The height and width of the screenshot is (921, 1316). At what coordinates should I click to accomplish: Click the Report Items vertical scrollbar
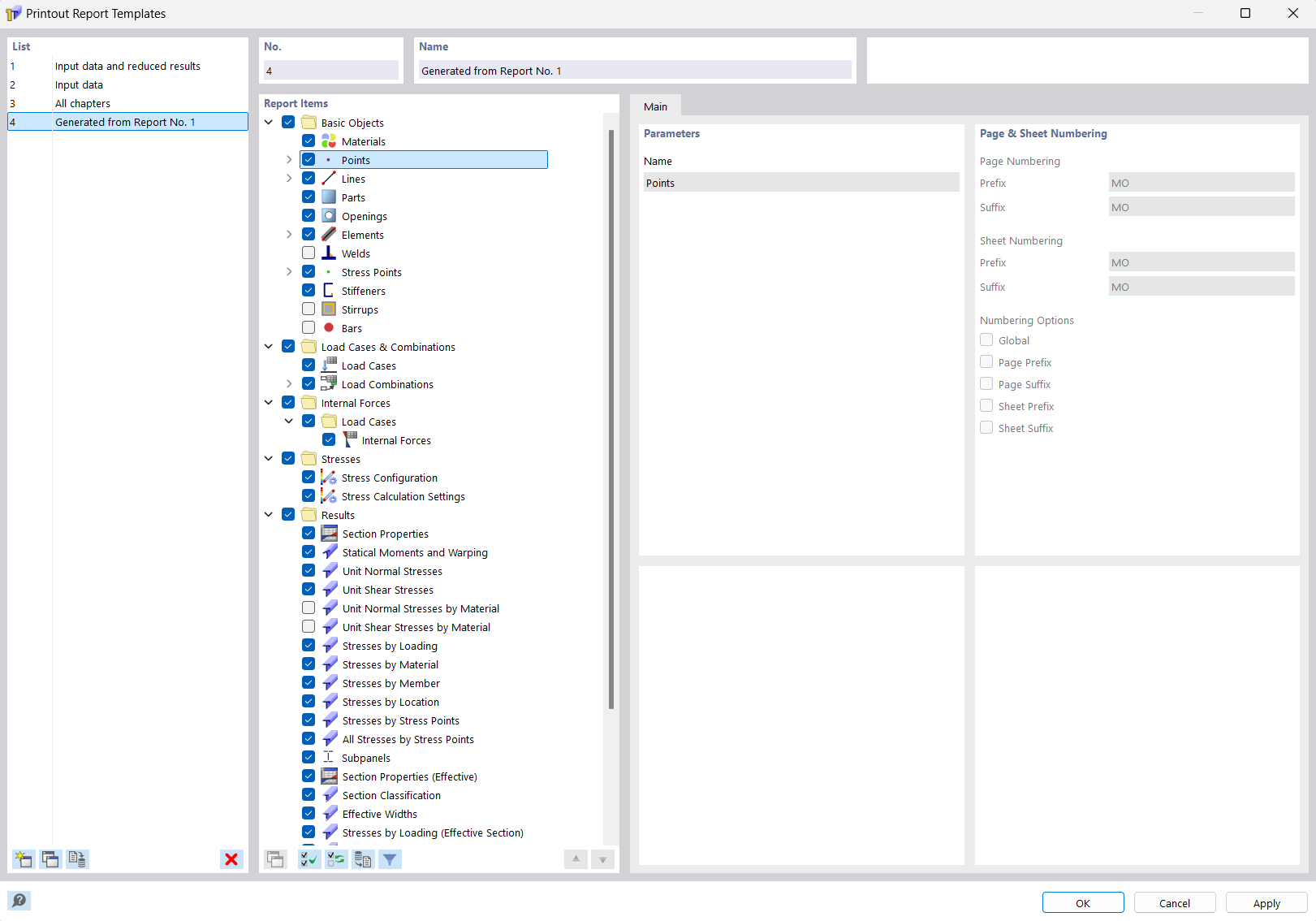click(x=611, y=418)
